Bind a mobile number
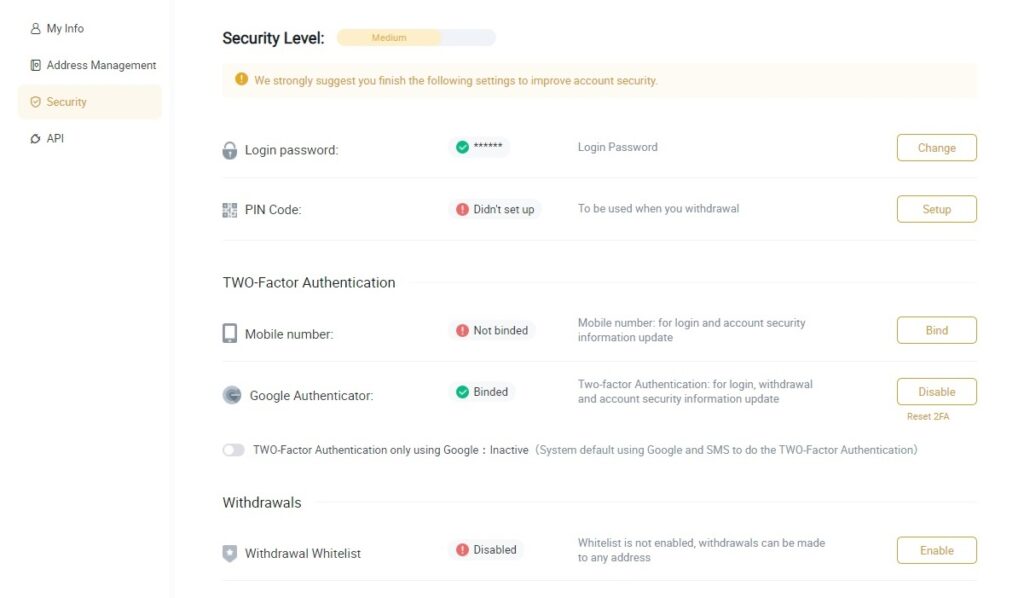 coord(936,330)
